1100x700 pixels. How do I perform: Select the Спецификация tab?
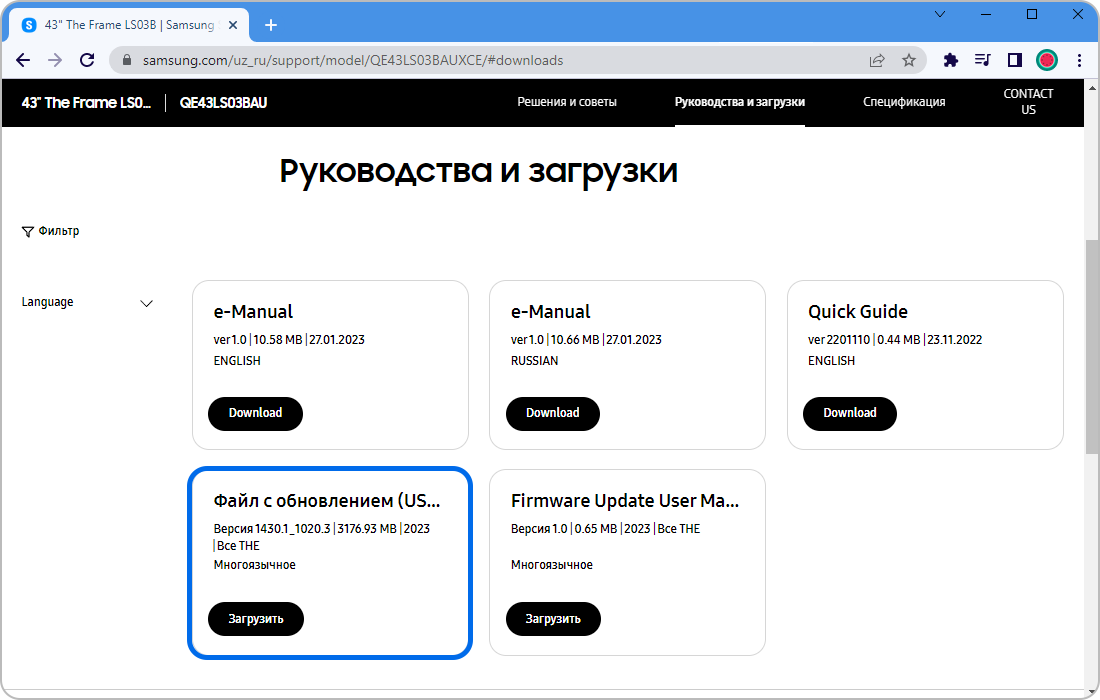904,102
